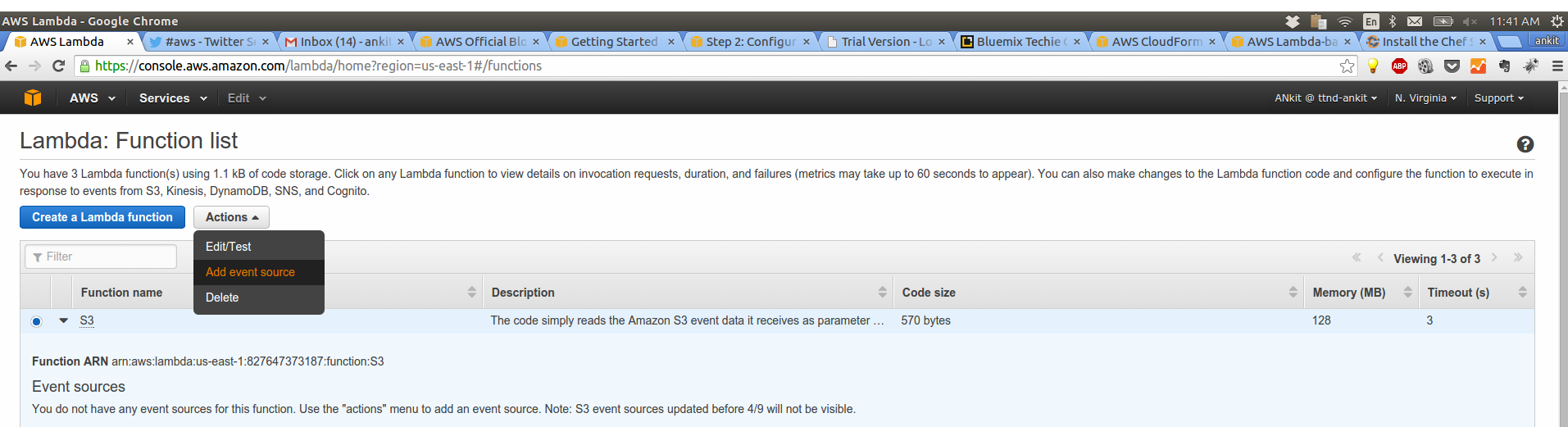Image resolution: width=1568 pixels, height=427 pixels.
Task: Bookmark this page with the star icon
Action: tap(1347, 66)
